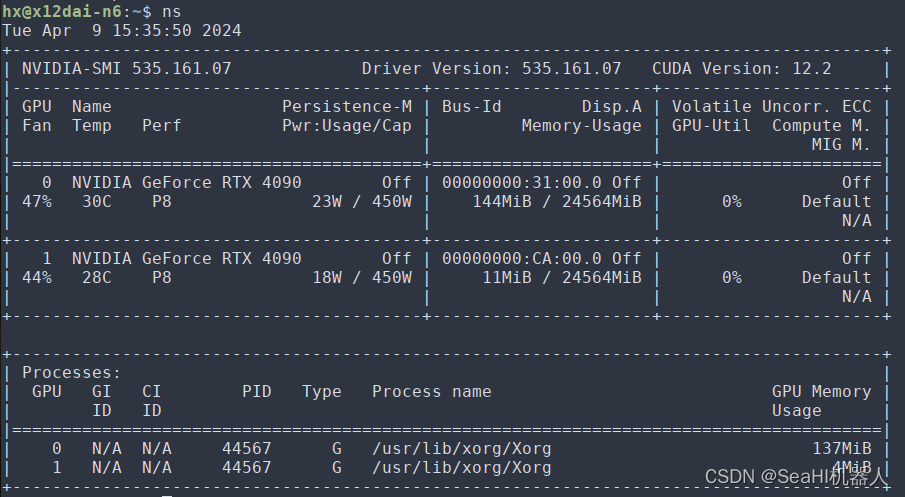Click GPU 0 name NVIDIA GeForce RTX 4090
The image size is (905, 497).
point(186,183)
